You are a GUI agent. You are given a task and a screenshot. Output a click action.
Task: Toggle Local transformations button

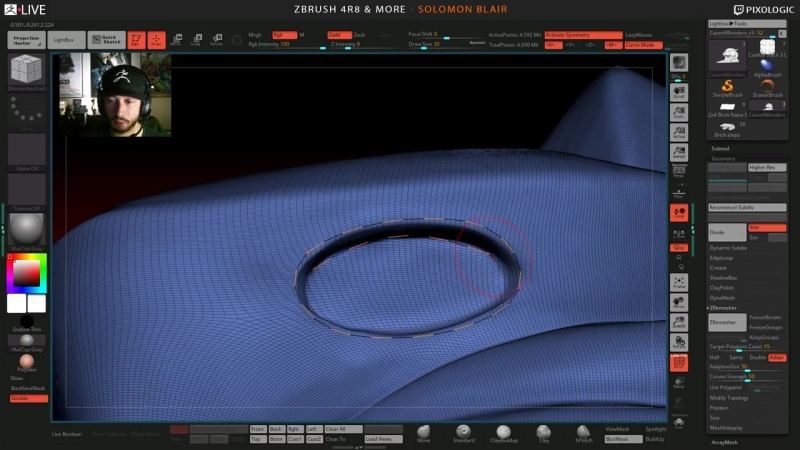679,213
